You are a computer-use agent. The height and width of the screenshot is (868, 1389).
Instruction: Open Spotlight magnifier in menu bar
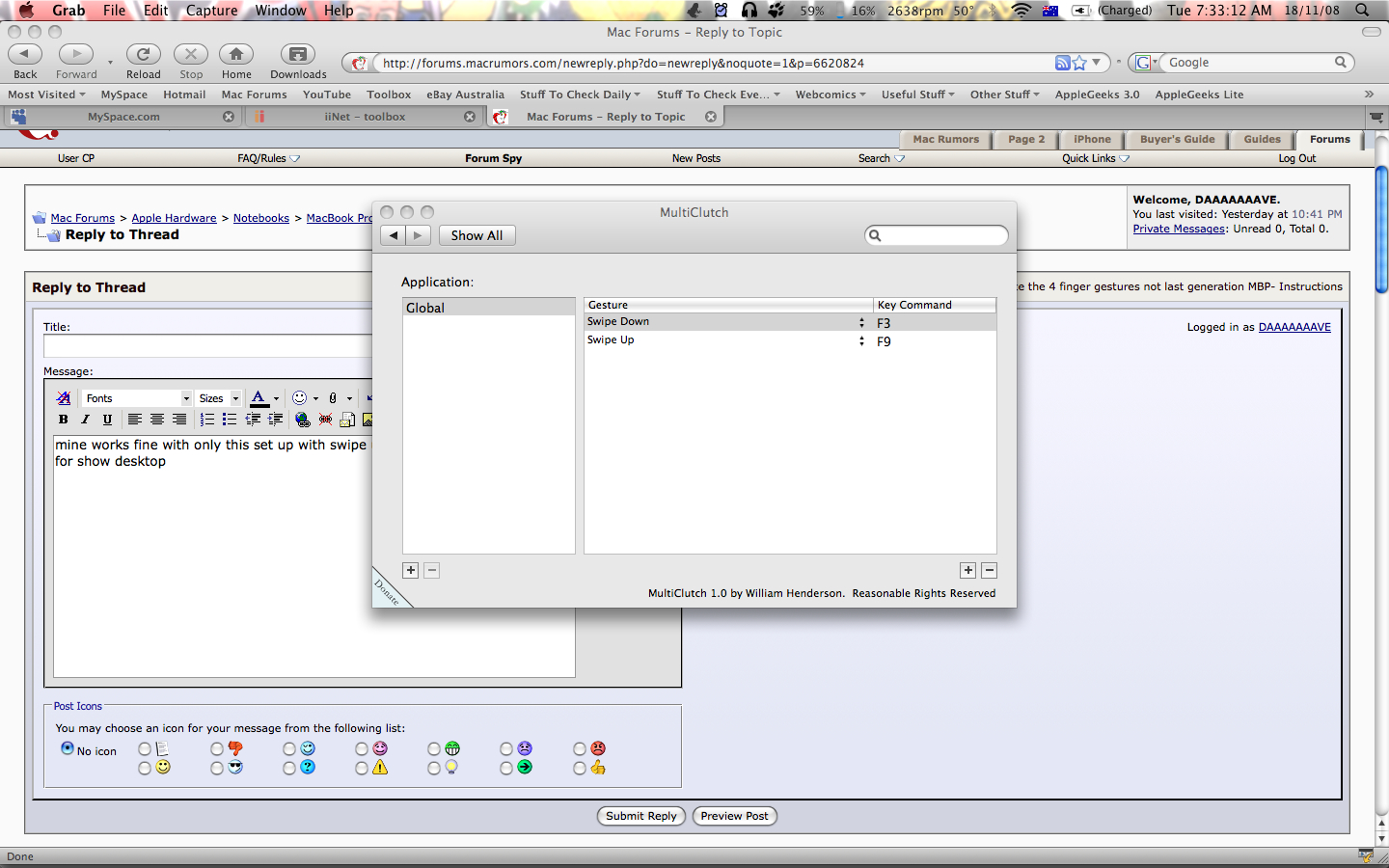click(1362, 11)
